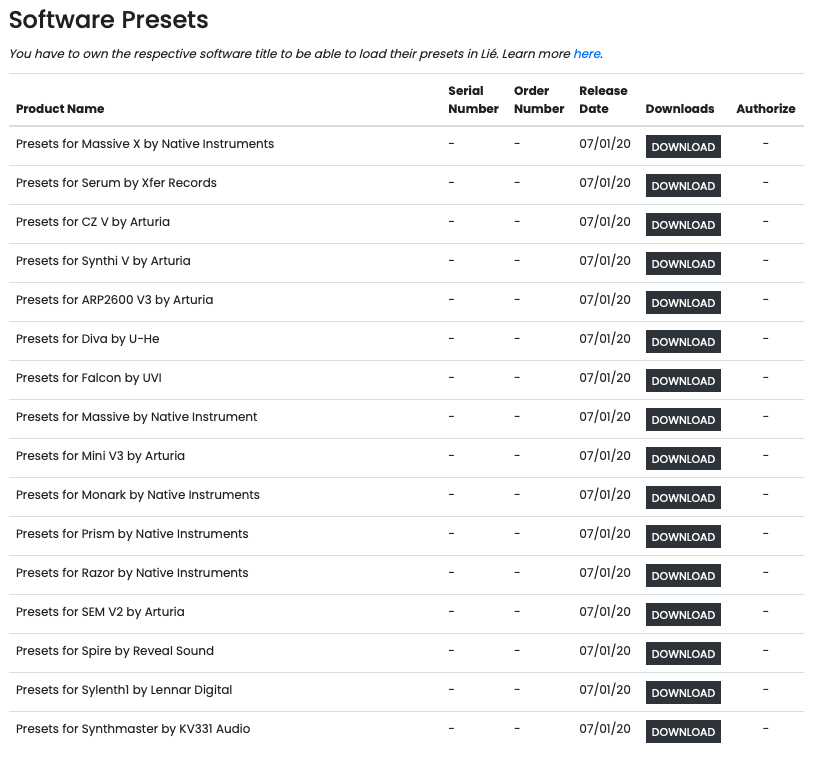The image size is (820, 764).
Task: Download presets for Monark by Native Instruments
Action: 683,497
